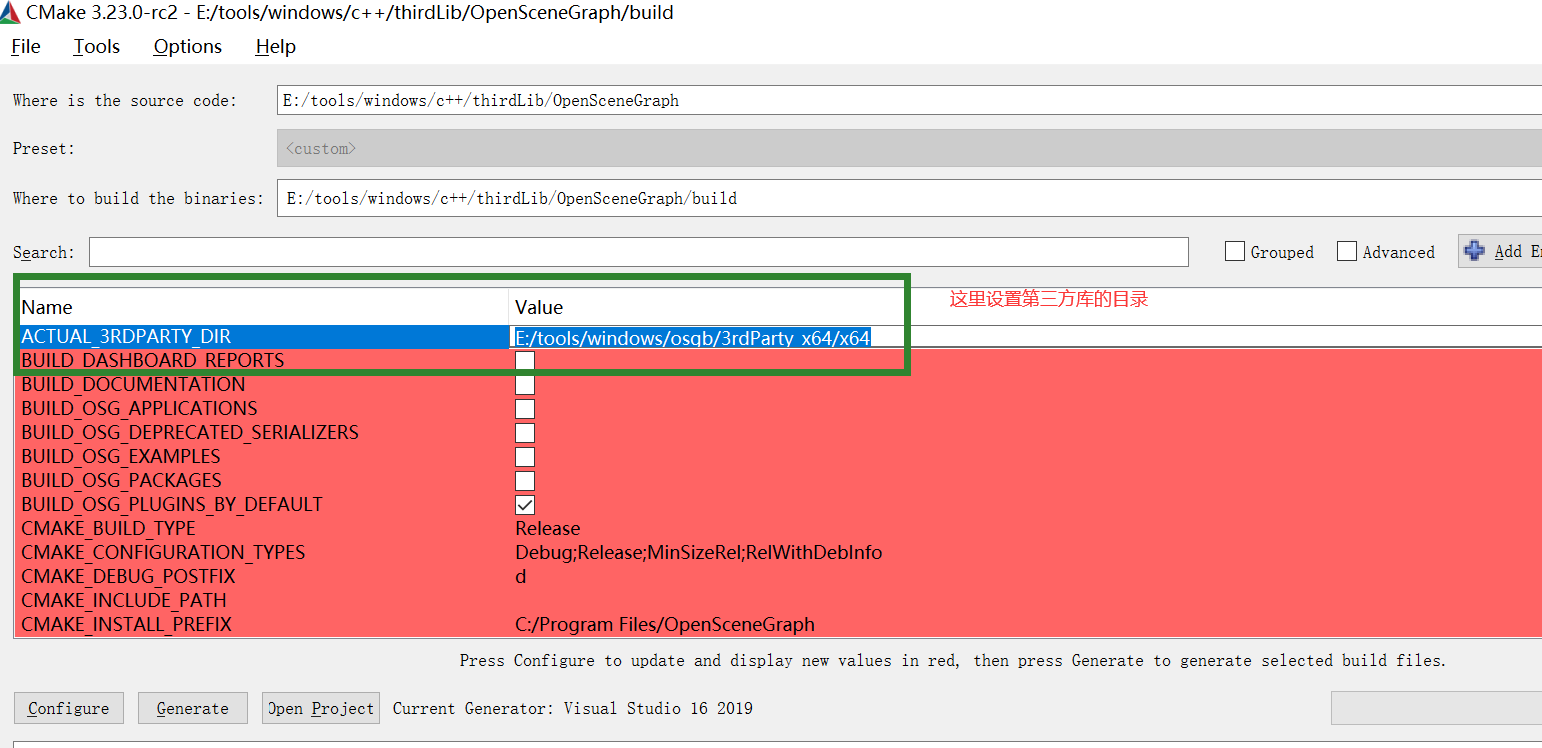Select the CMAKE_BUILD_TYPE entry name
Viewport: 1542px width, 748px height.
click(x=109, y=529)
